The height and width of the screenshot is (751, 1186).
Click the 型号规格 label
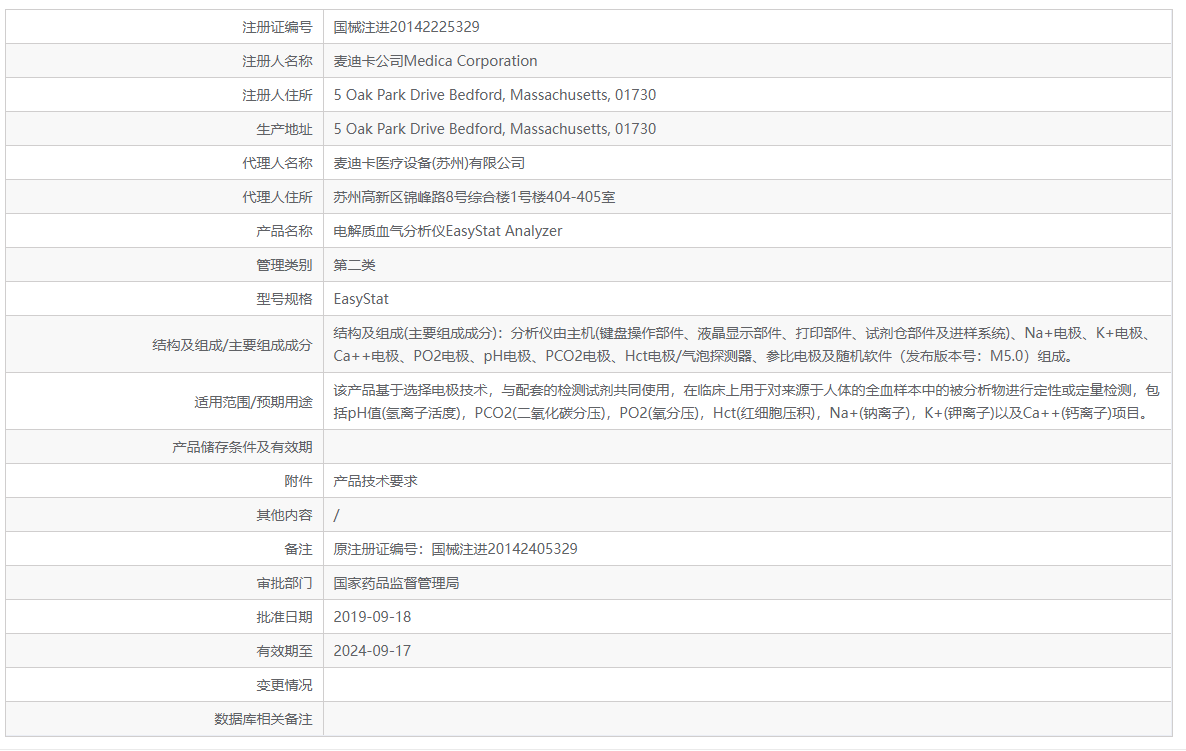coord(284,299)
